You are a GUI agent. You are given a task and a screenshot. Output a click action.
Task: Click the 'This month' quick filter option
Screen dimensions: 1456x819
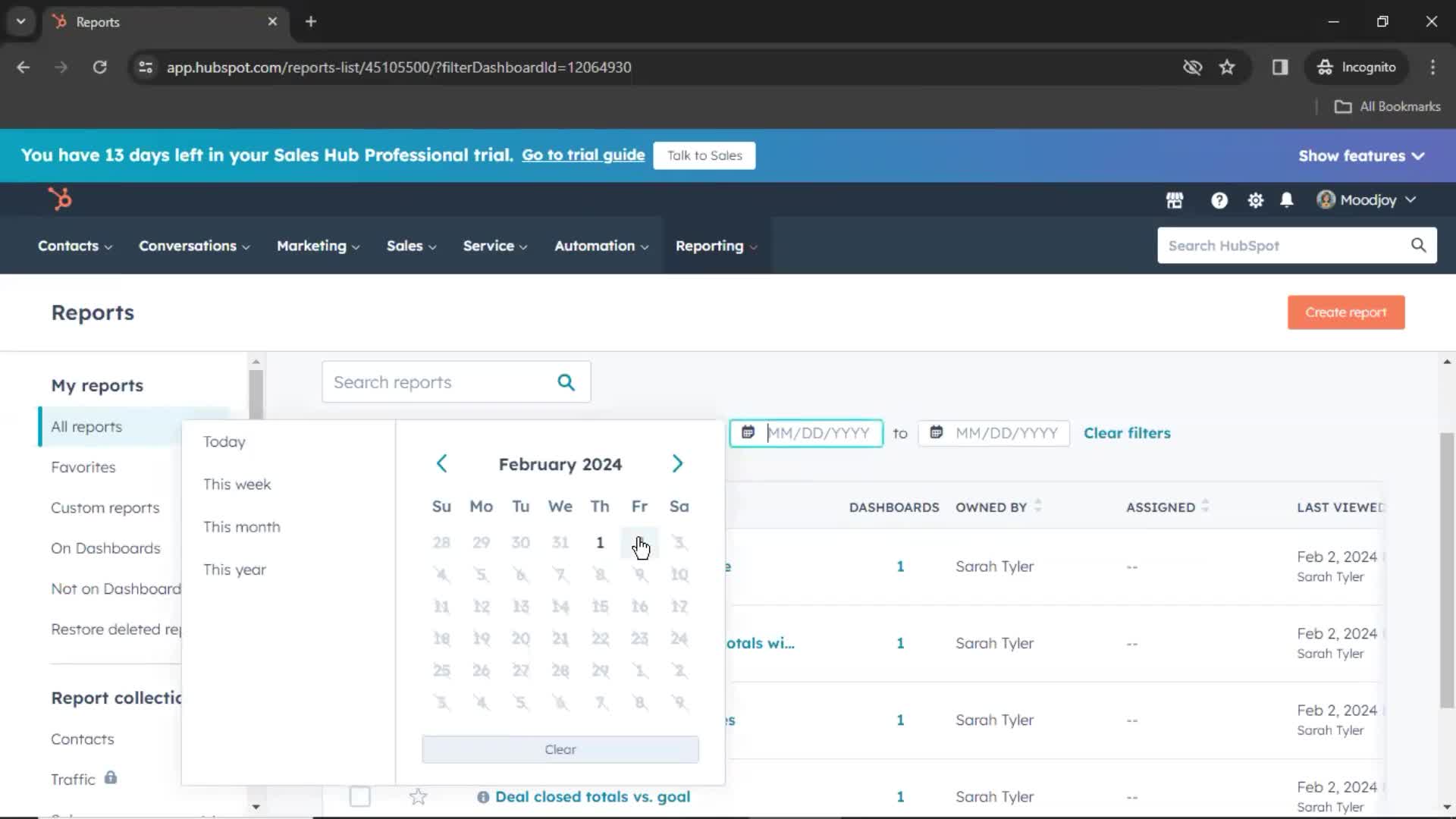242,526
